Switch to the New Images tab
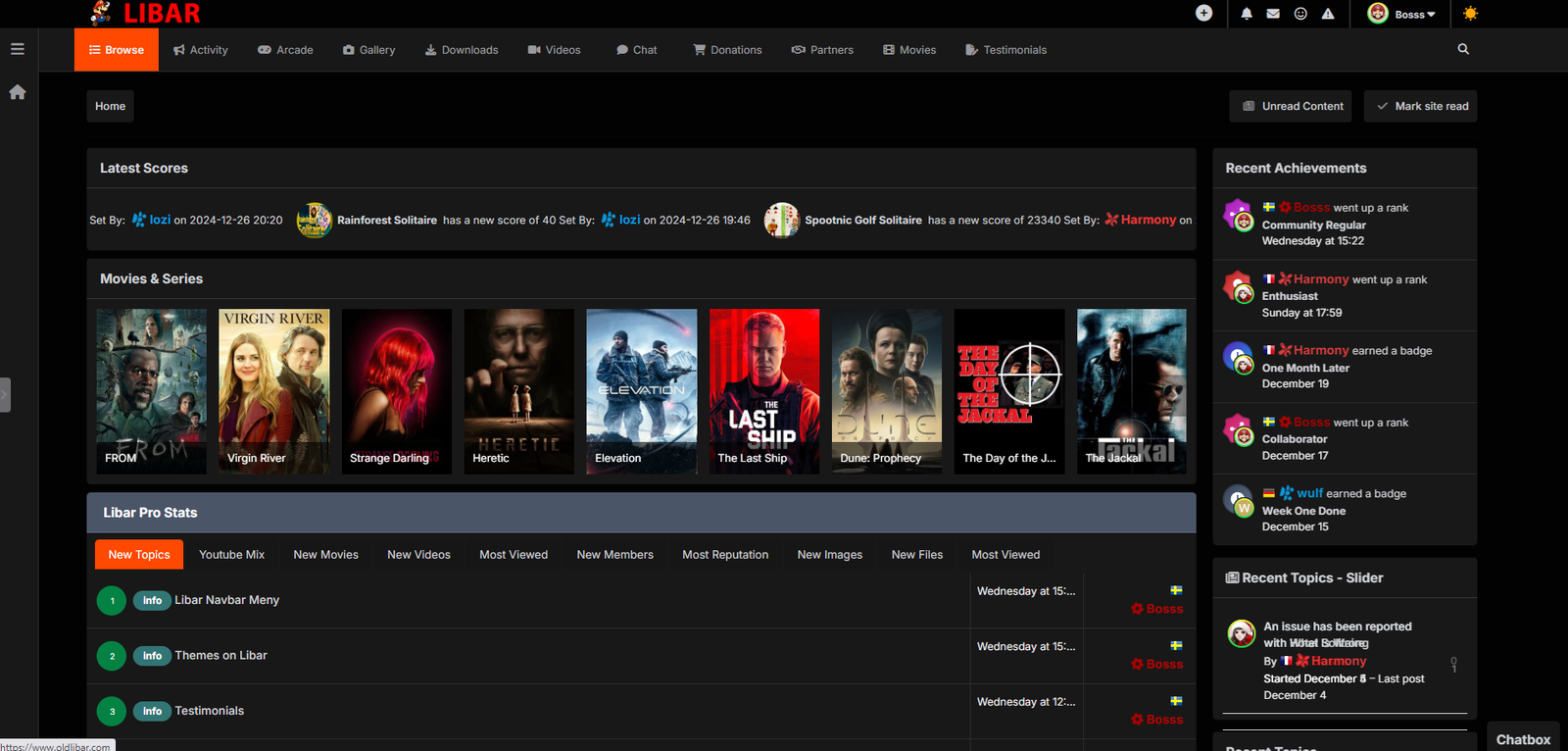Viewport: 1568px width, 751px height. coord(830,555)
